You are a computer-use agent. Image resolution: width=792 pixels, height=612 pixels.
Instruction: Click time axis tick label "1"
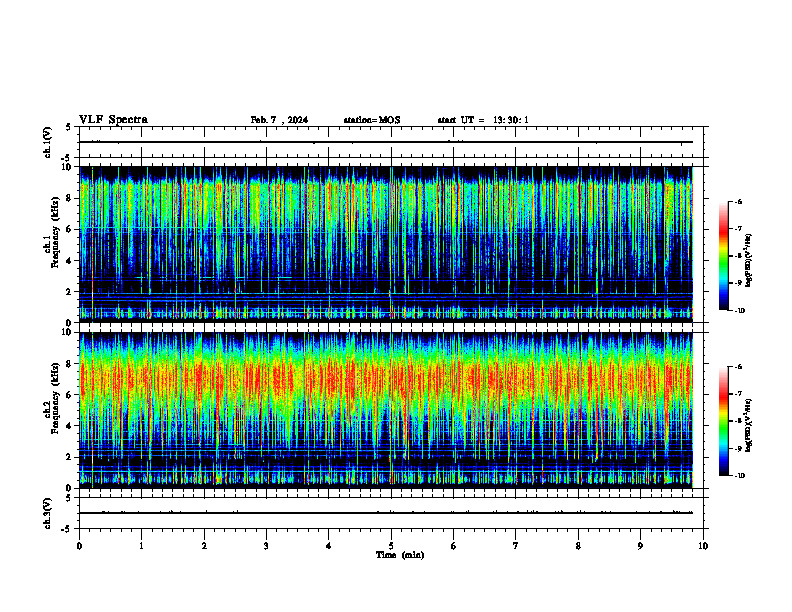tap(142, 546)
